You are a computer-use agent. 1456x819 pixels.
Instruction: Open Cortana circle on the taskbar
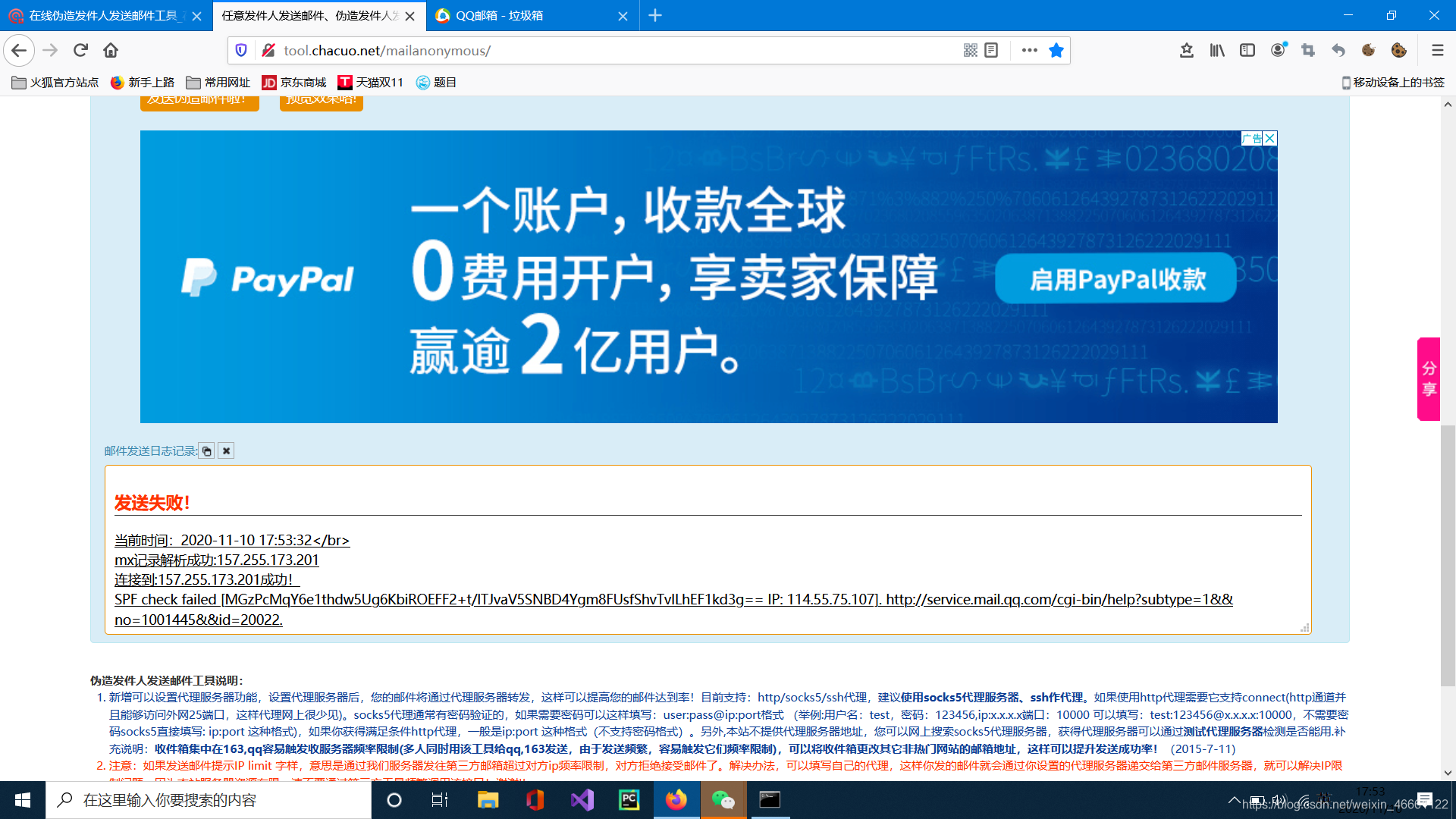[394, 800]
